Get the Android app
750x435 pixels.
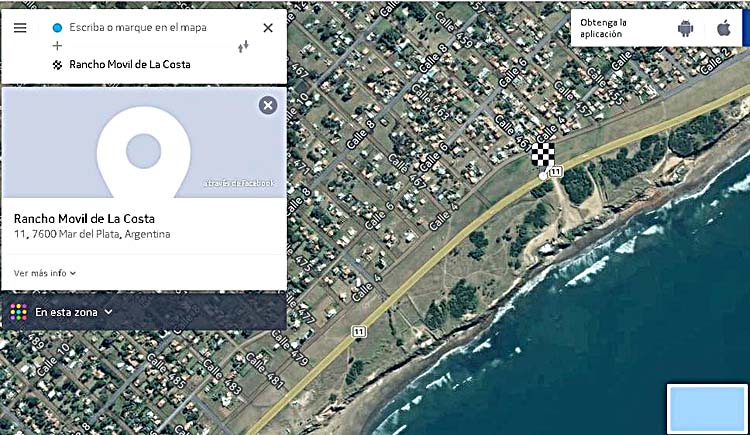coord(685,29)
